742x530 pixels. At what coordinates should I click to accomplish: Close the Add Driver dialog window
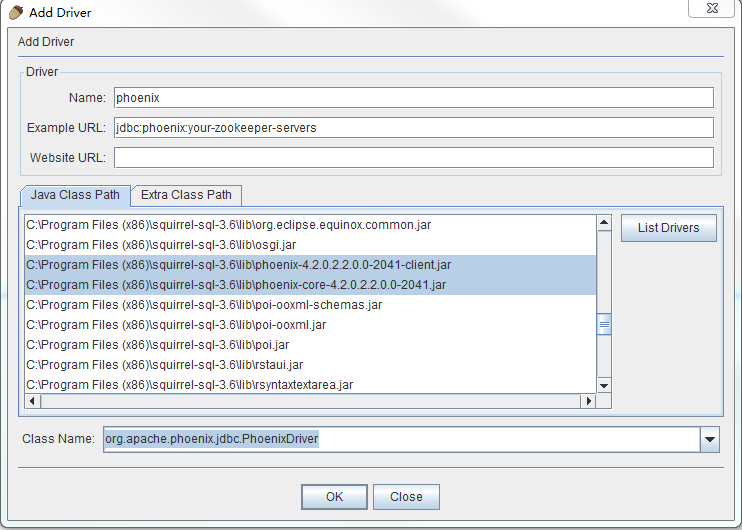[711, 8]
